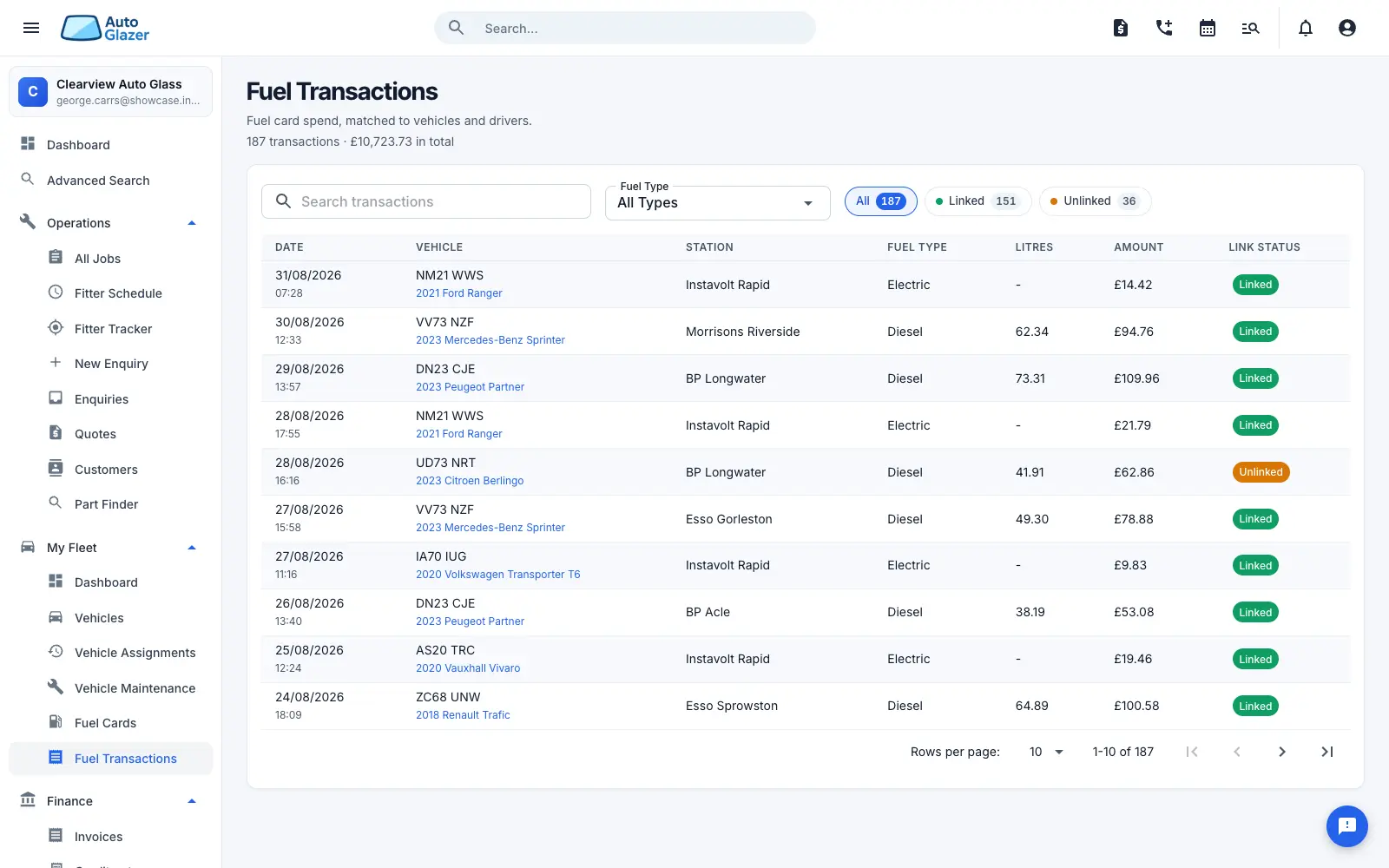
Task: Click the chat support bubble button
Action: (x=1347, y=826)
